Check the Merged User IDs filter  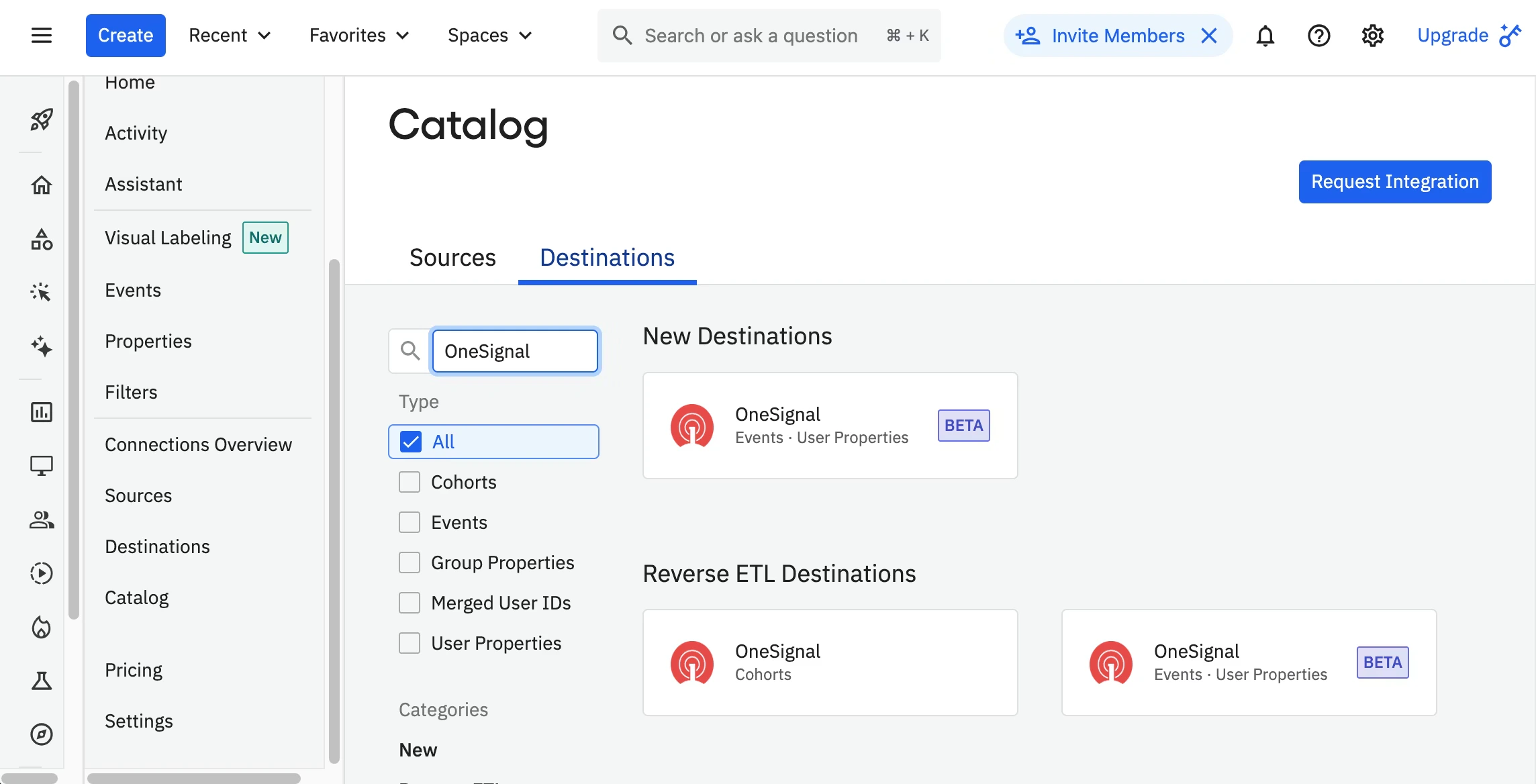point(410,602)
